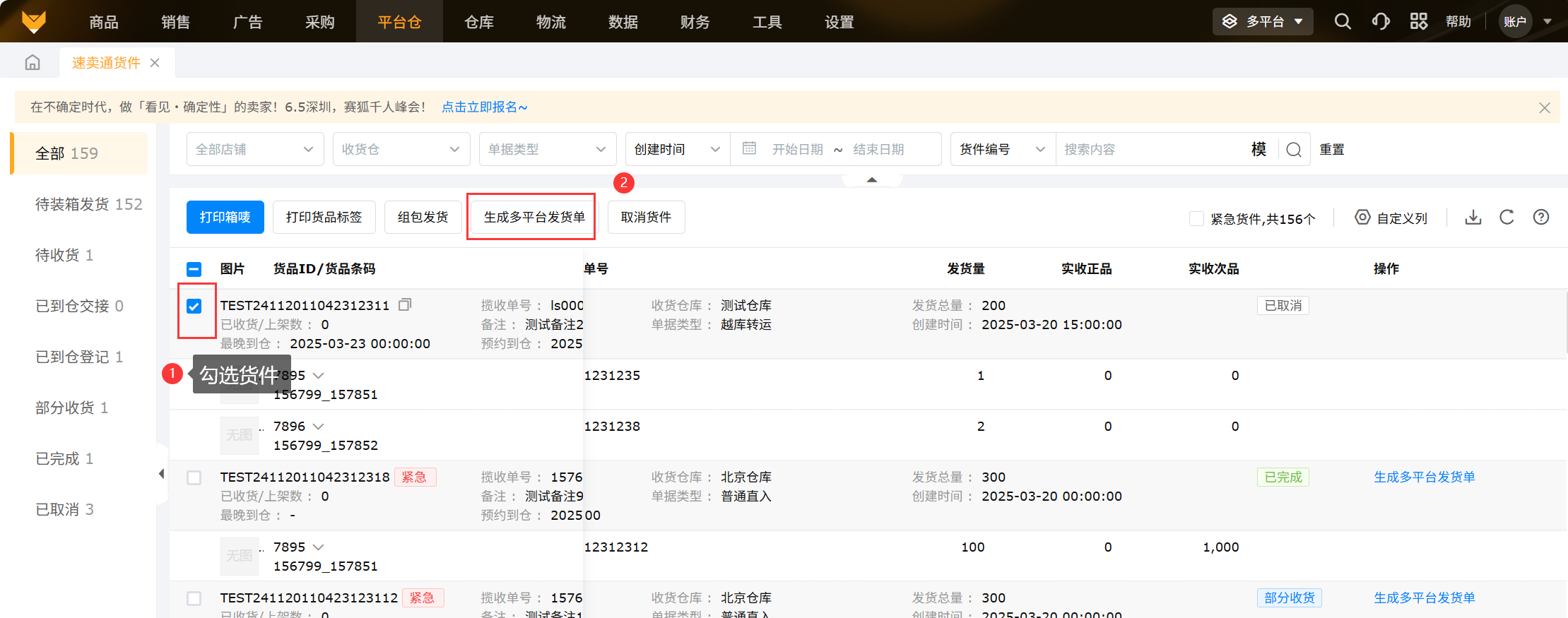Open the 全部店铺 store dropdown
Viewport: 1568px width, 618px height.
click(x=254, y=150)
